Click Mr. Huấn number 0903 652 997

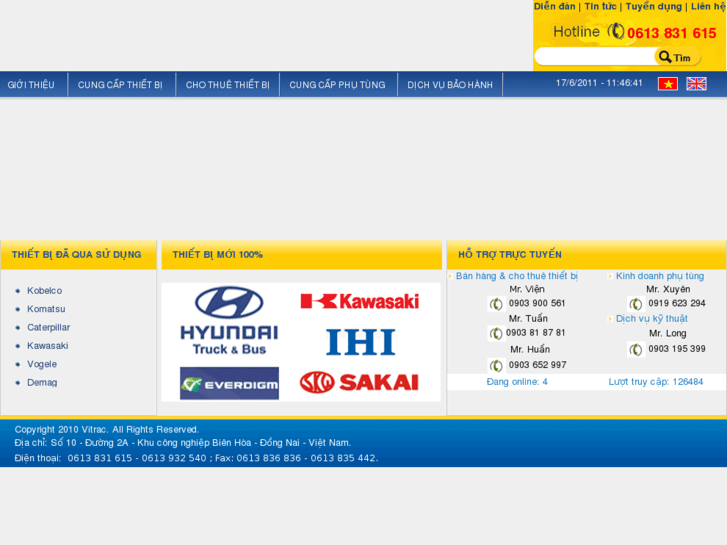point(537,365)
